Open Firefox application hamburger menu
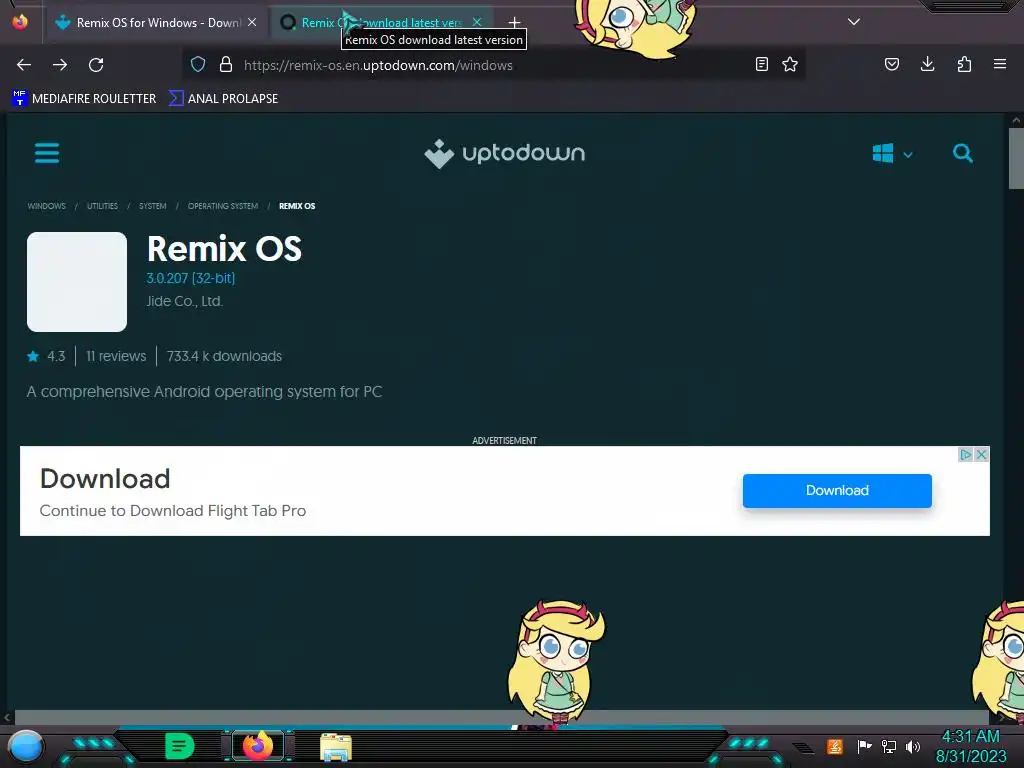The image size is (1024, 768). click(1000, 65)
